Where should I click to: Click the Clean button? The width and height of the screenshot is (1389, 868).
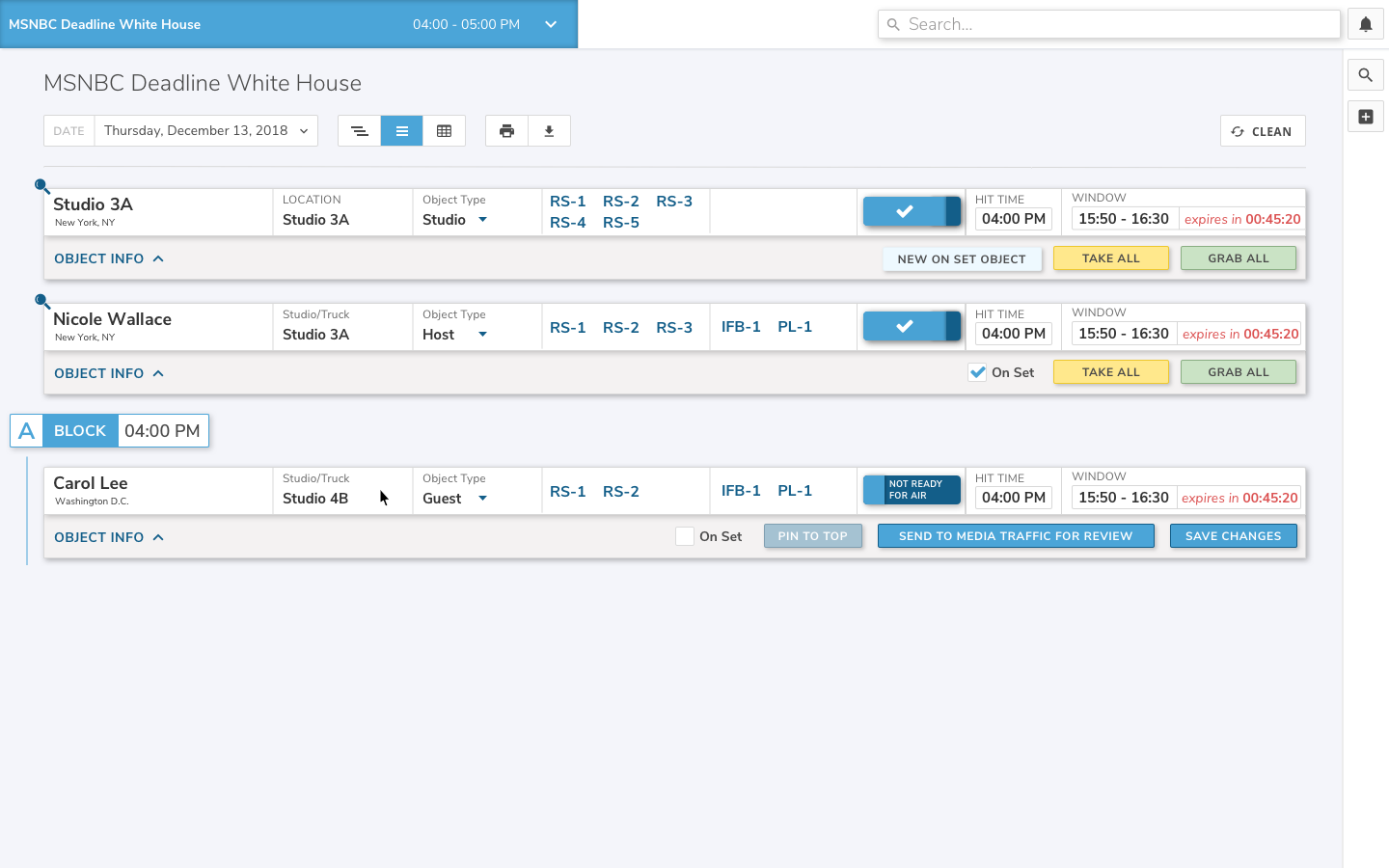point(1262,131)
